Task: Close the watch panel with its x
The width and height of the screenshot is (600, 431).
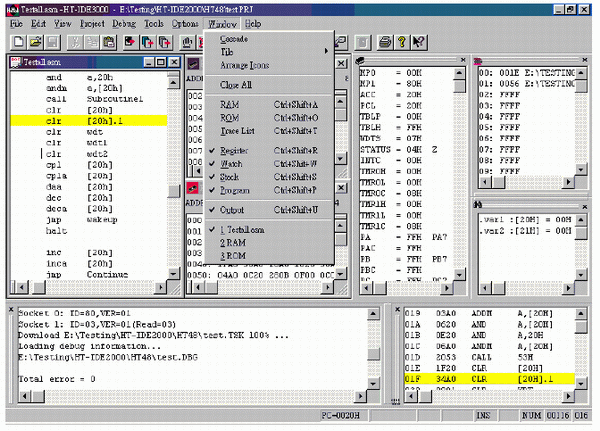Action: [x=585, y=207]
